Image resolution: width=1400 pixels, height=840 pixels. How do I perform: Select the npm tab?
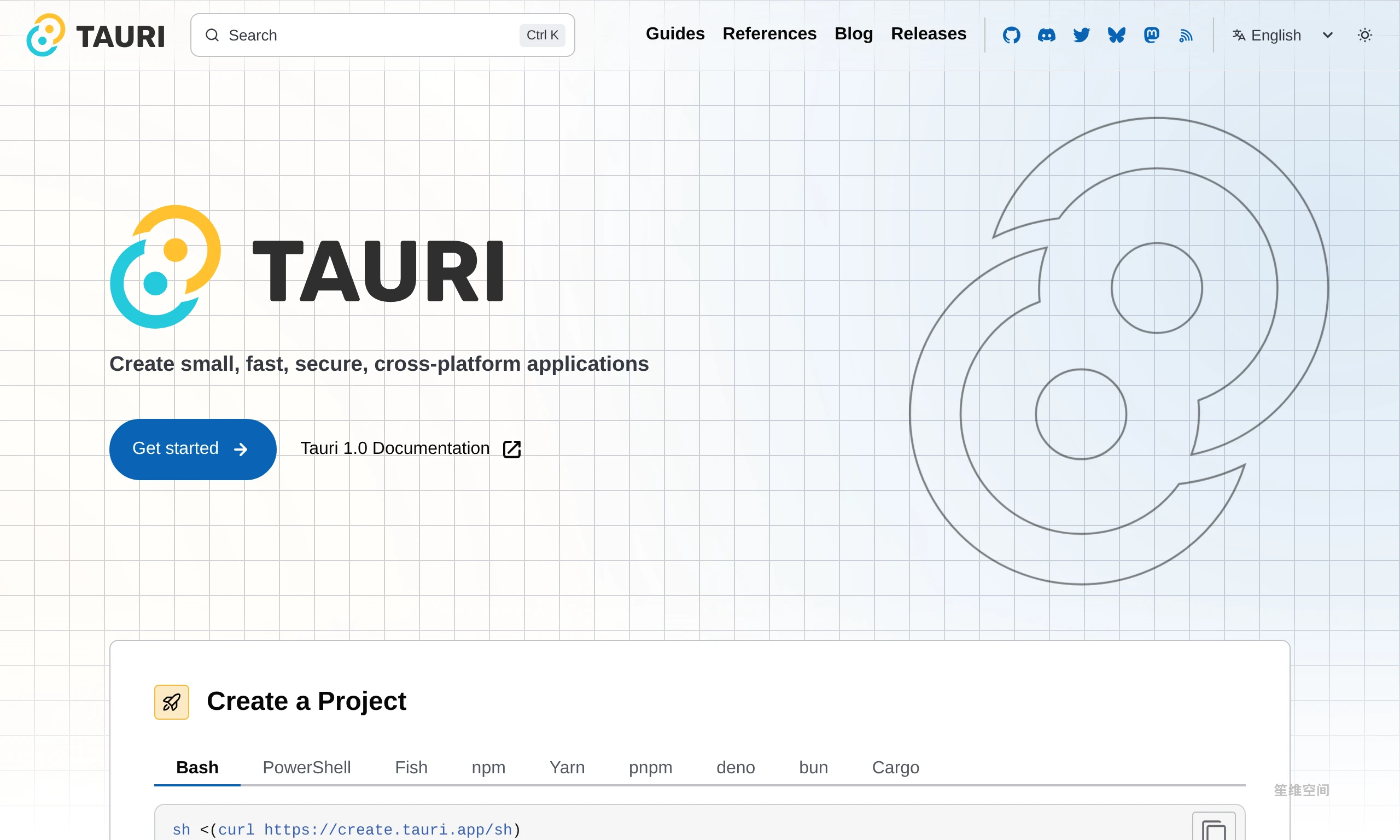pos(488,768)
